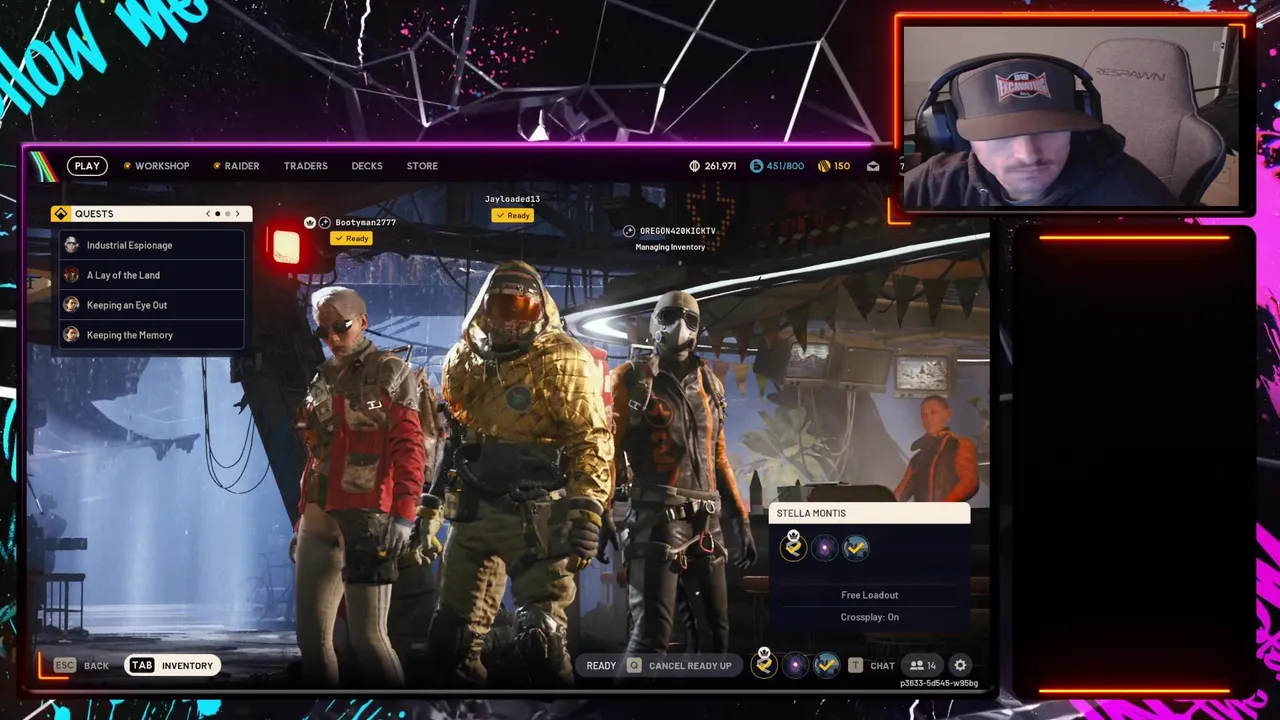Viewport: 1280px width, 720px height.
Task: Click the ESC key icon
Action: [x=65, y=665]
